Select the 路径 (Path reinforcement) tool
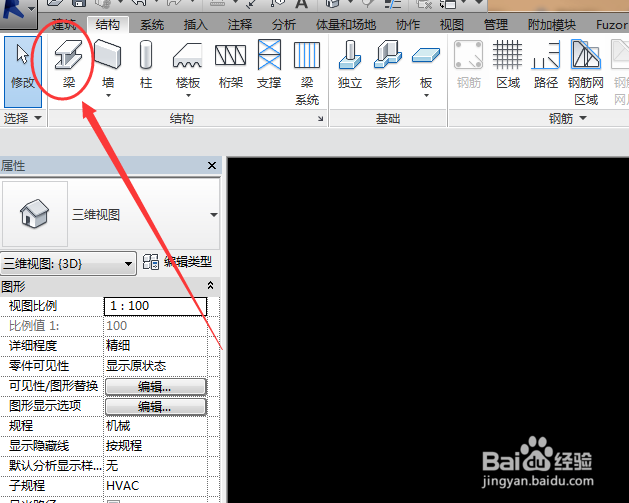The height and width of the screenshot is (503, 629). pyautogui.click(x=546, y=64)
